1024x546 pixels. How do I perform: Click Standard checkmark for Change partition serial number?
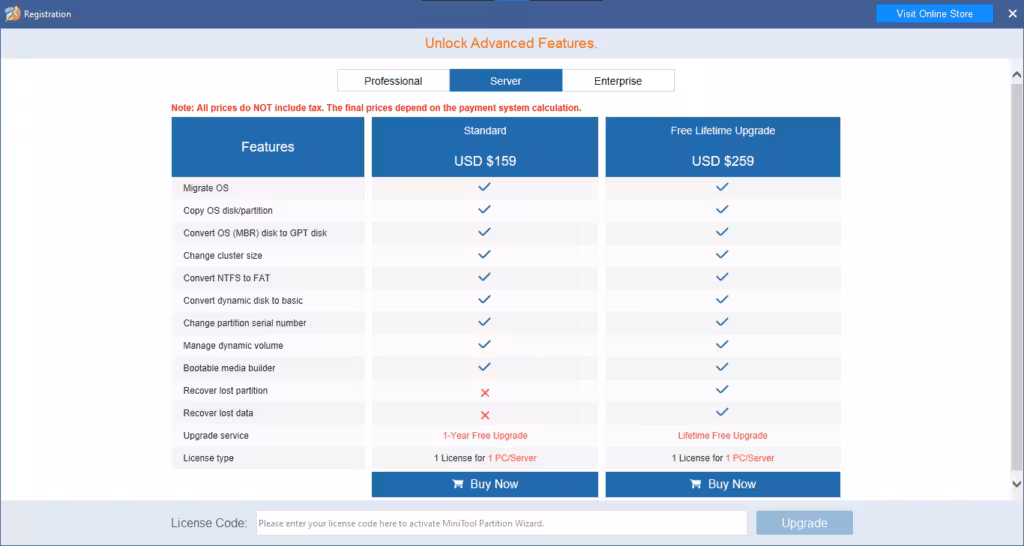484,323
